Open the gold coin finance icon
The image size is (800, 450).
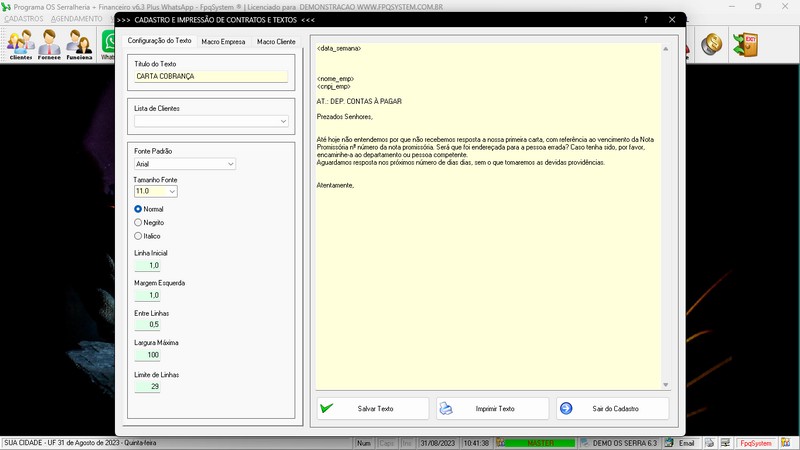tap(711, 44)
